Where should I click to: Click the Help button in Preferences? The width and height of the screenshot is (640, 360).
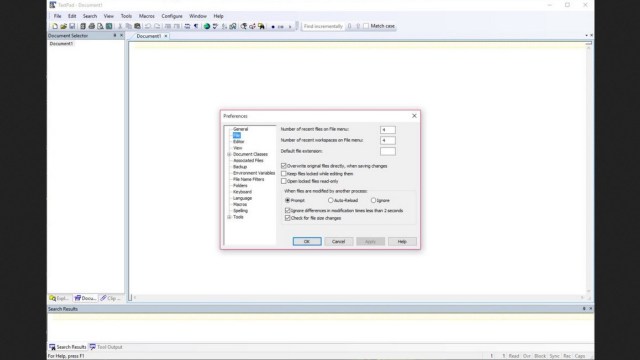(402, 242)
